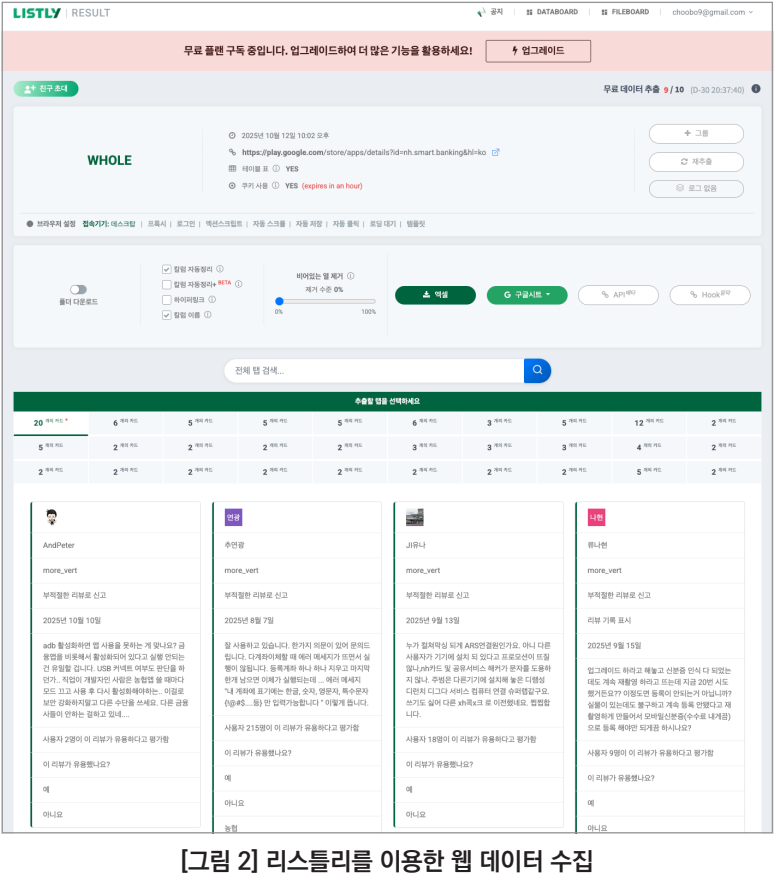Click the info icon next to 칼럼 자동정리+ BETA
The height and width of the screenshot is (881, 776).
pos(238,284)
